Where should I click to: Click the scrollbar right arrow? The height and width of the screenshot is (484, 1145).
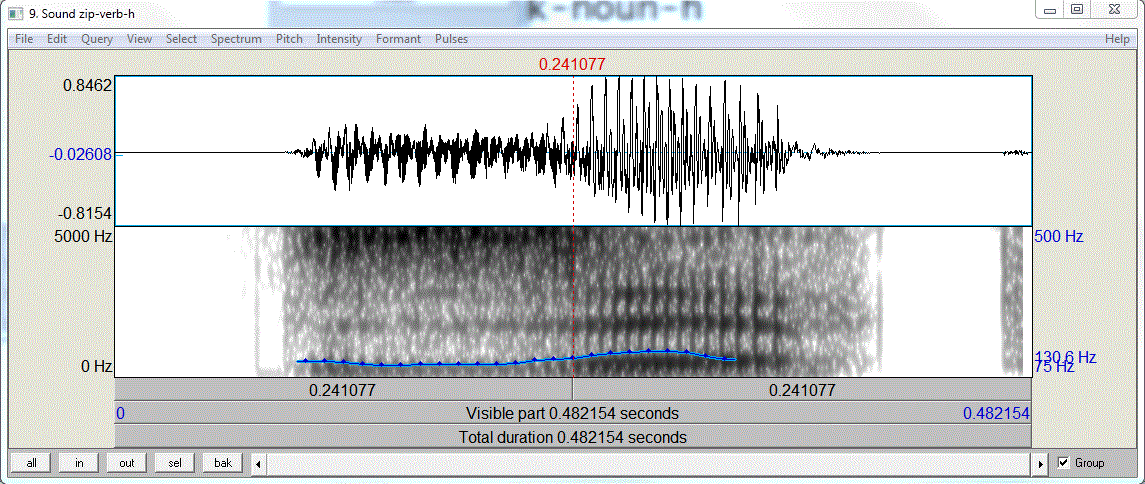tap(1042, 464)
